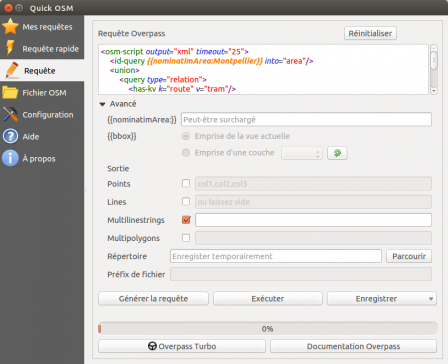Image resolution: width=448 pixels, height=364 pixels.
Task: Select Emprise de la vue actuelle radio
Action: coord(186,136)
